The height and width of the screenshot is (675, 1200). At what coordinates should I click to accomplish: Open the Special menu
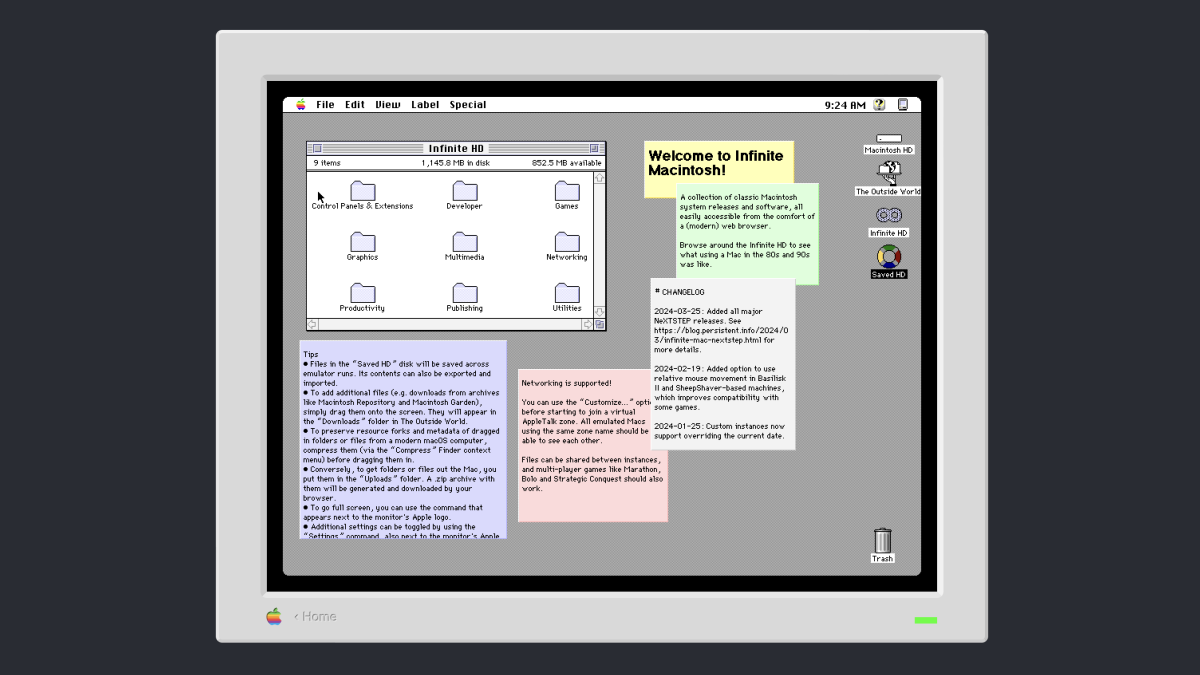click(x=468, y=104)
